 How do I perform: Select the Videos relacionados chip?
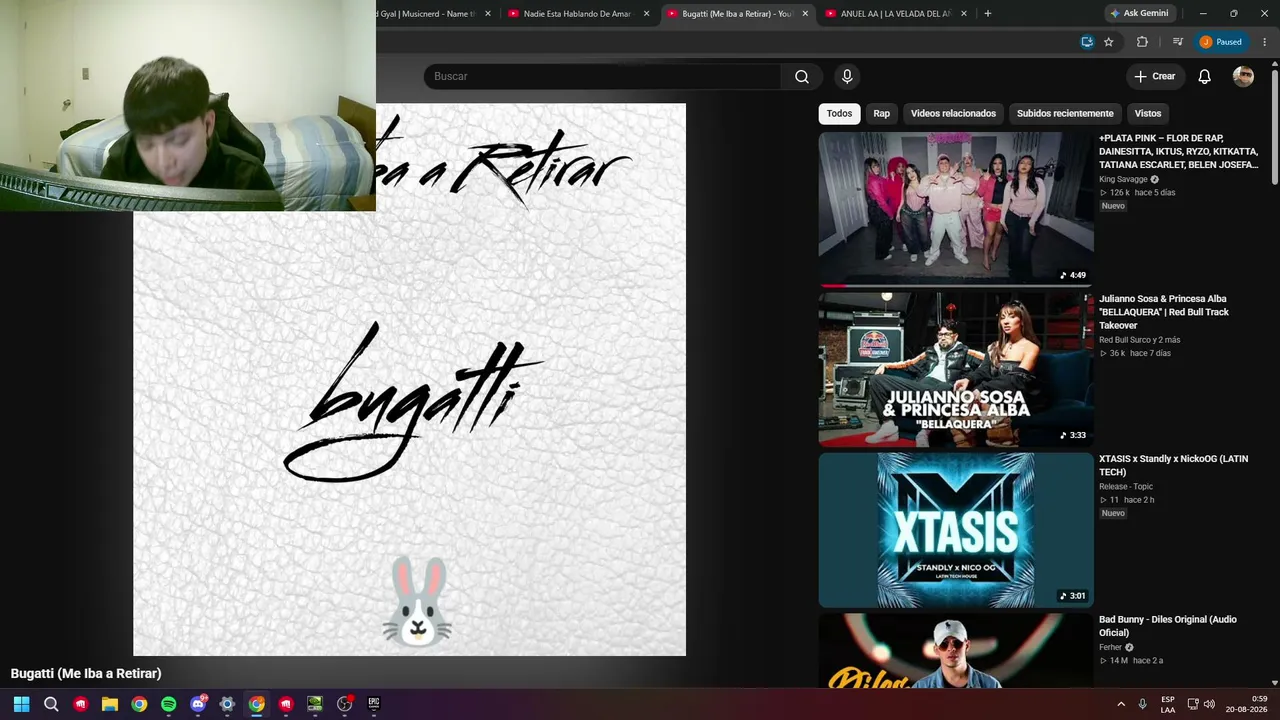953,114
